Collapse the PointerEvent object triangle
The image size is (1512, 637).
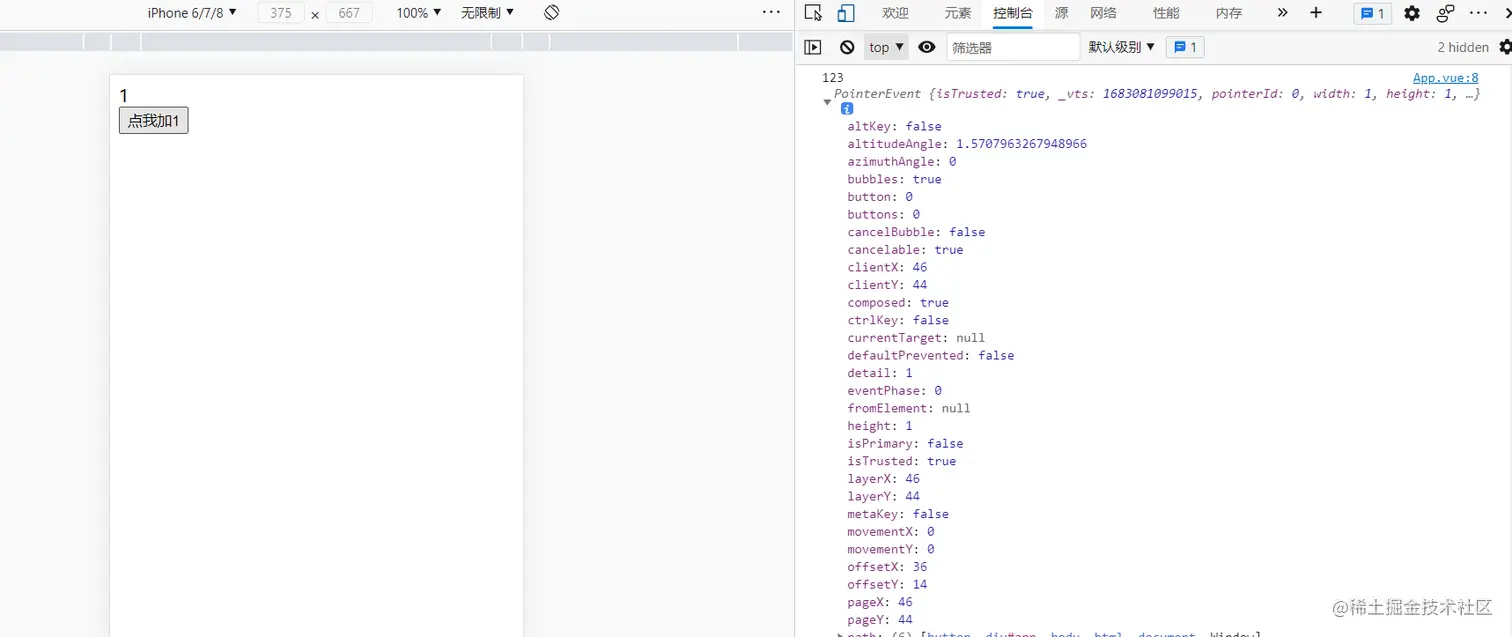point(827,102)
